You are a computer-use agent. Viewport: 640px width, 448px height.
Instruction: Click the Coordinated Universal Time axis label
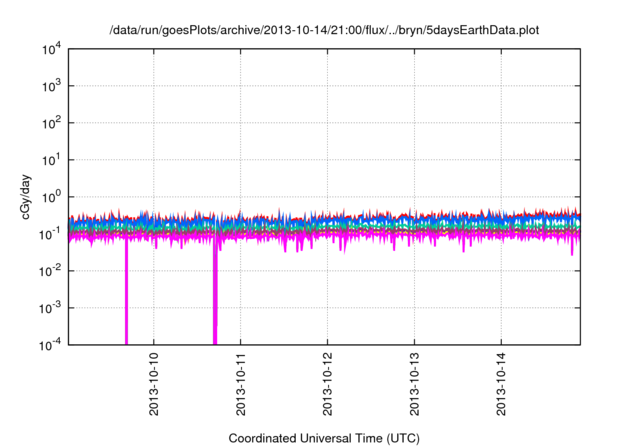[x=324, y=438]
